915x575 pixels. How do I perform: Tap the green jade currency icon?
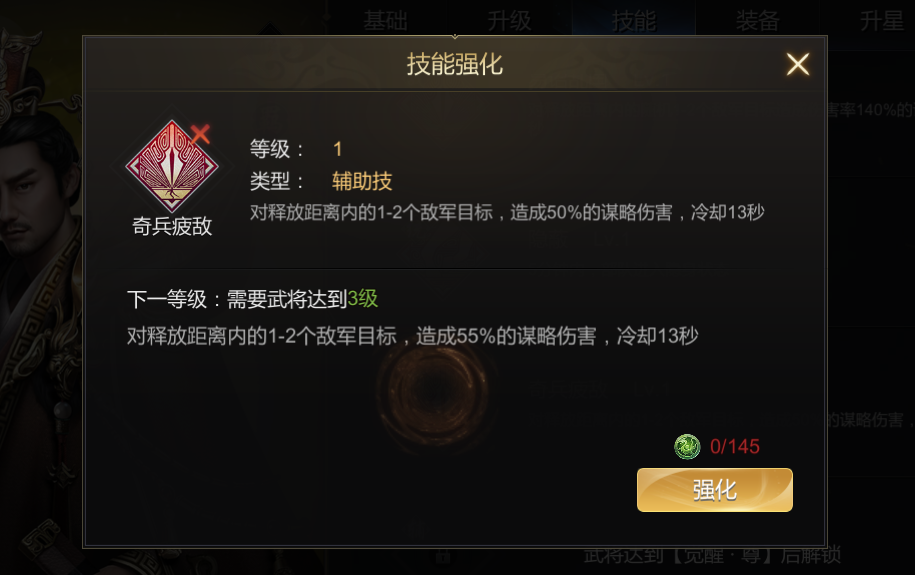[x=687, y=447]
